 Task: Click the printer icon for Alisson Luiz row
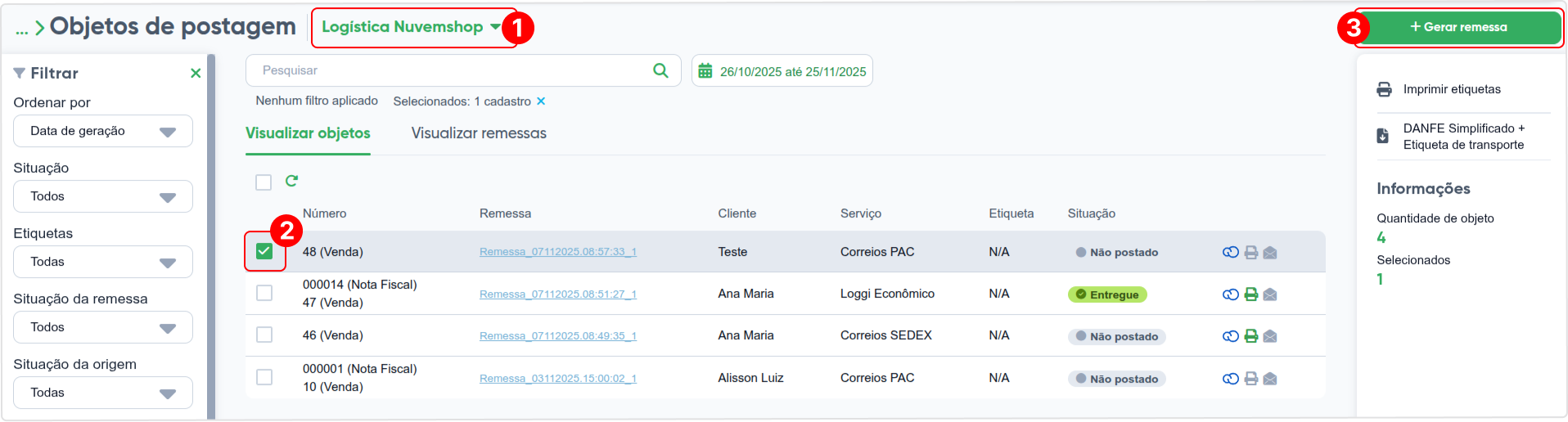click(1251, 379)
